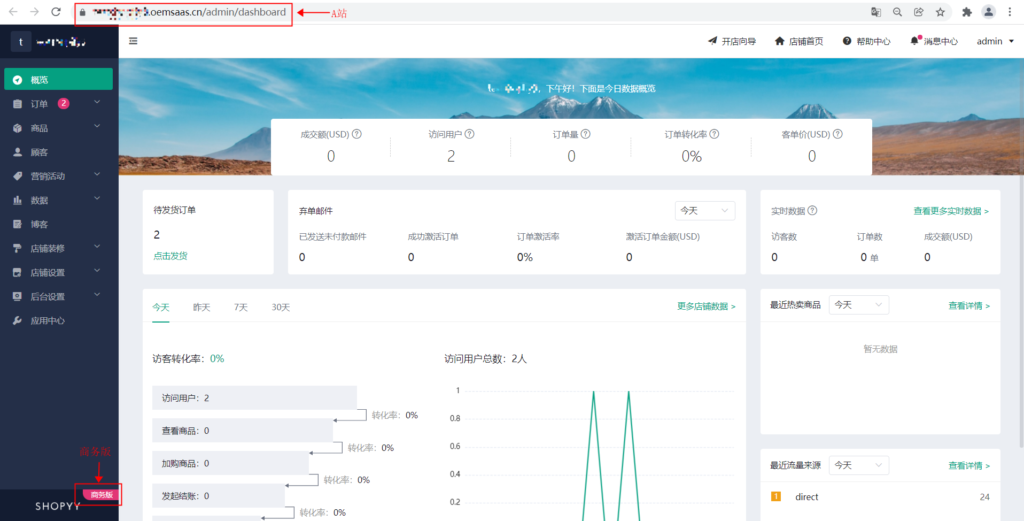Switch to the 昨天 tab
This screenshot has width=1024, height=521.
click(x=201, y=307)
